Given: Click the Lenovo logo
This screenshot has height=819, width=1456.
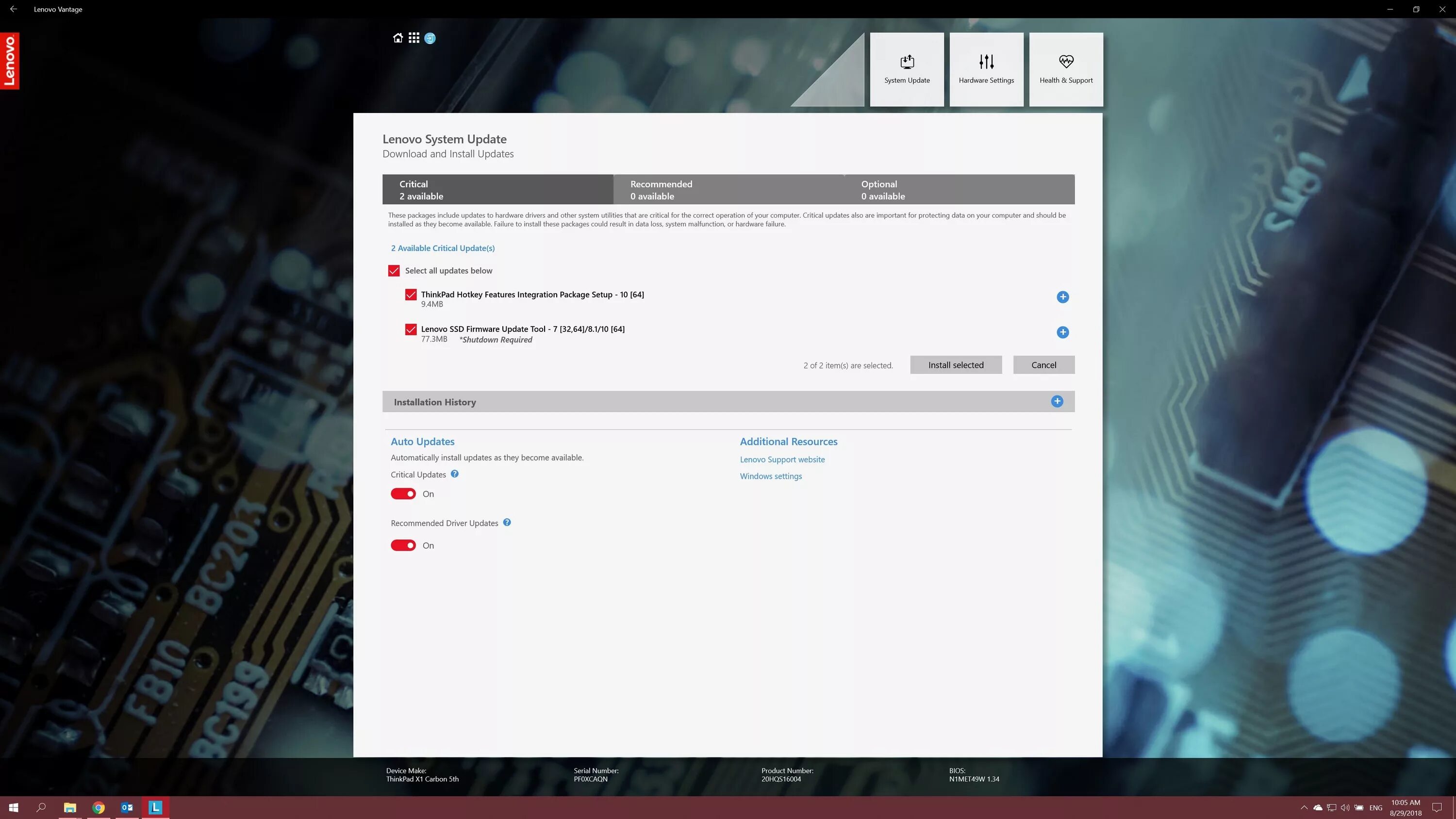Looking at the screenshot, I should [x=10, y=61].
